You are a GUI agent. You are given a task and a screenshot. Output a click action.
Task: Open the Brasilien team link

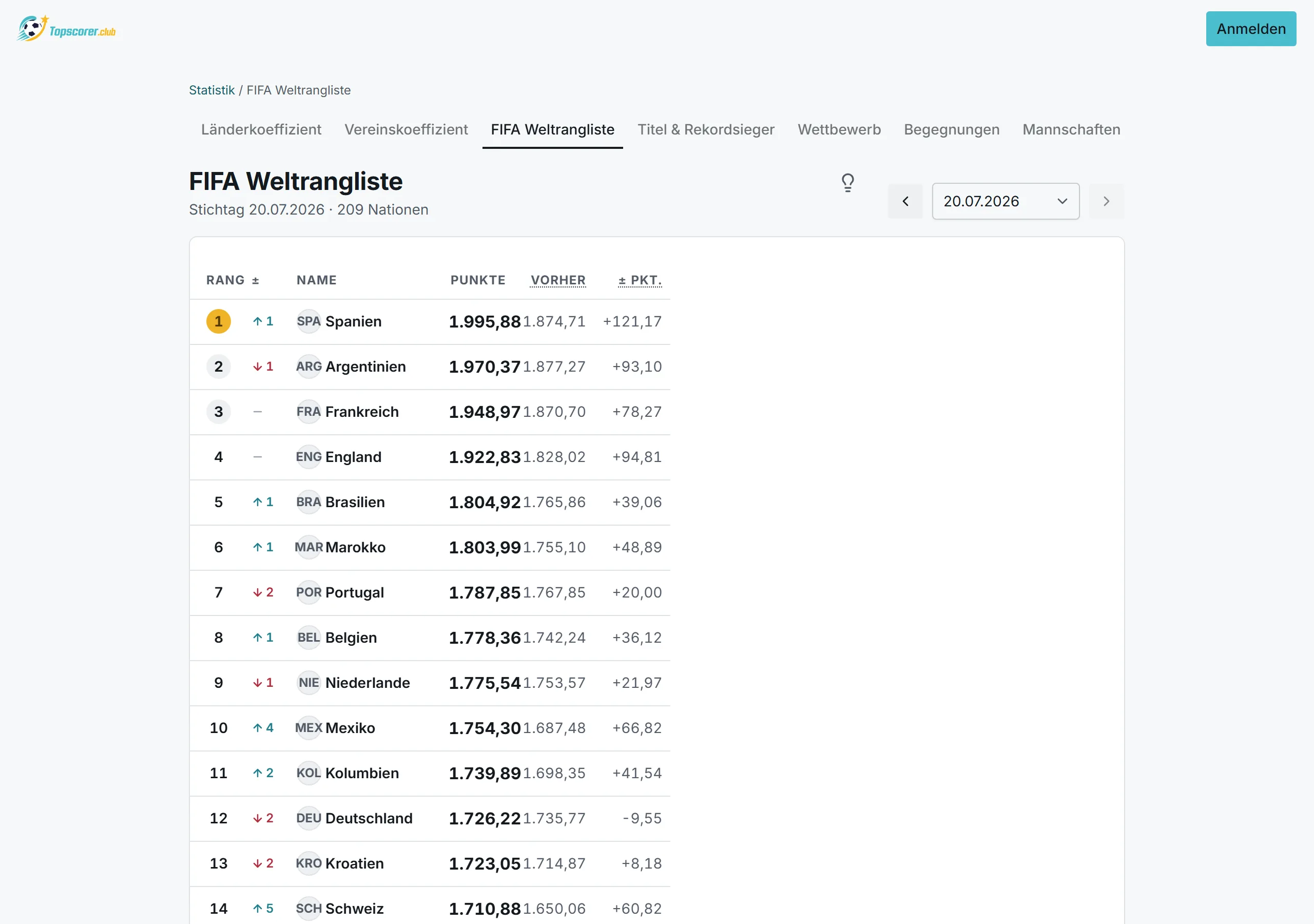pyautogui.click(x=355, y=502)
